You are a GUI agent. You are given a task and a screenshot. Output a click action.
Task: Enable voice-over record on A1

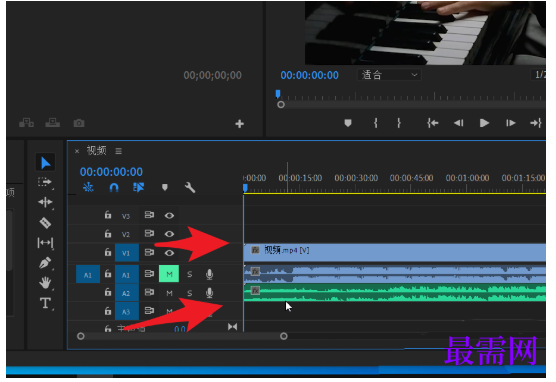(x=210, y=274)
